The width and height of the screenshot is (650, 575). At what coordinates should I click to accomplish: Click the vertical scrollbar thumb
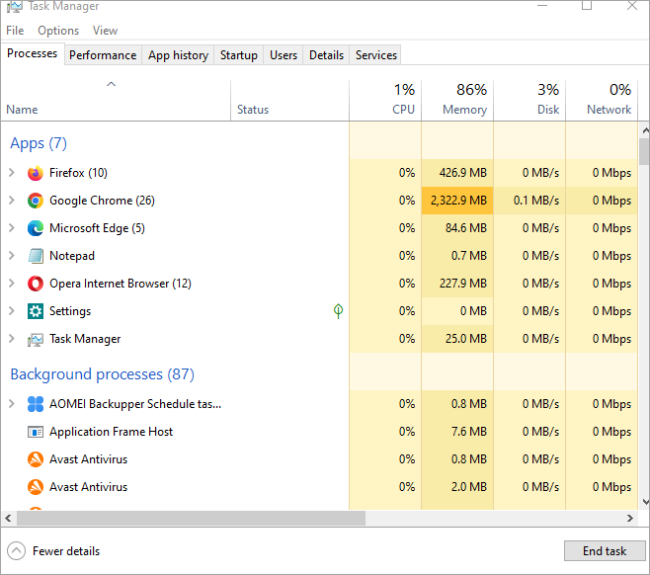[x=645, y=152]
